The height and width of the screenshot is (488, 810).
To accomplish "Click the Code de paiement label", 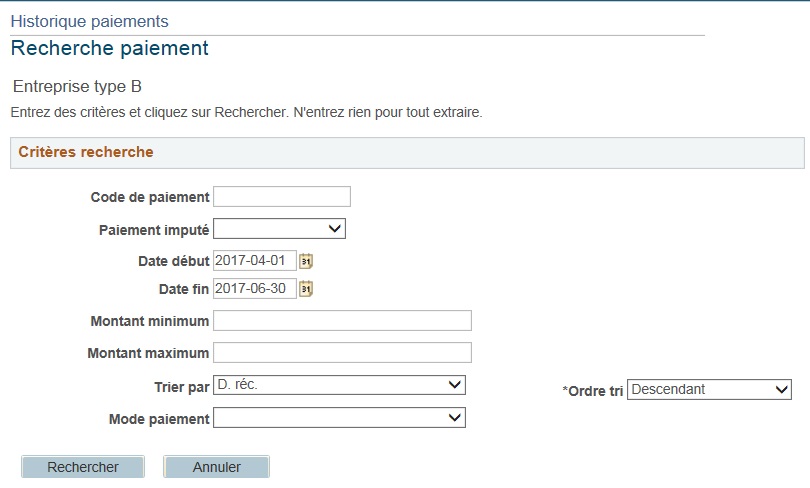I will (150, 197).
